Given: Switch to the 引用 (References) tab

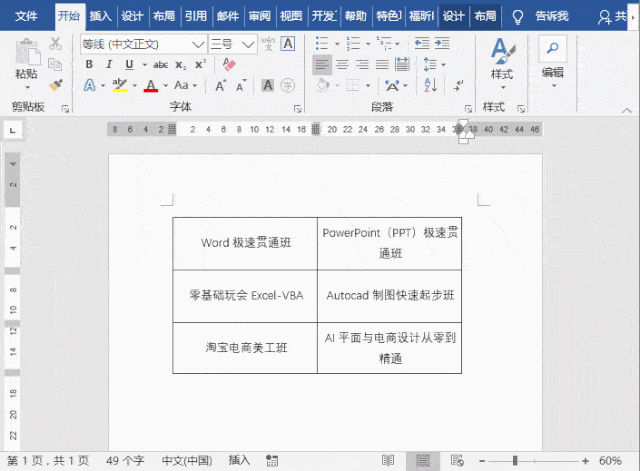Looking at the screenshot, I should pos(196,16).
